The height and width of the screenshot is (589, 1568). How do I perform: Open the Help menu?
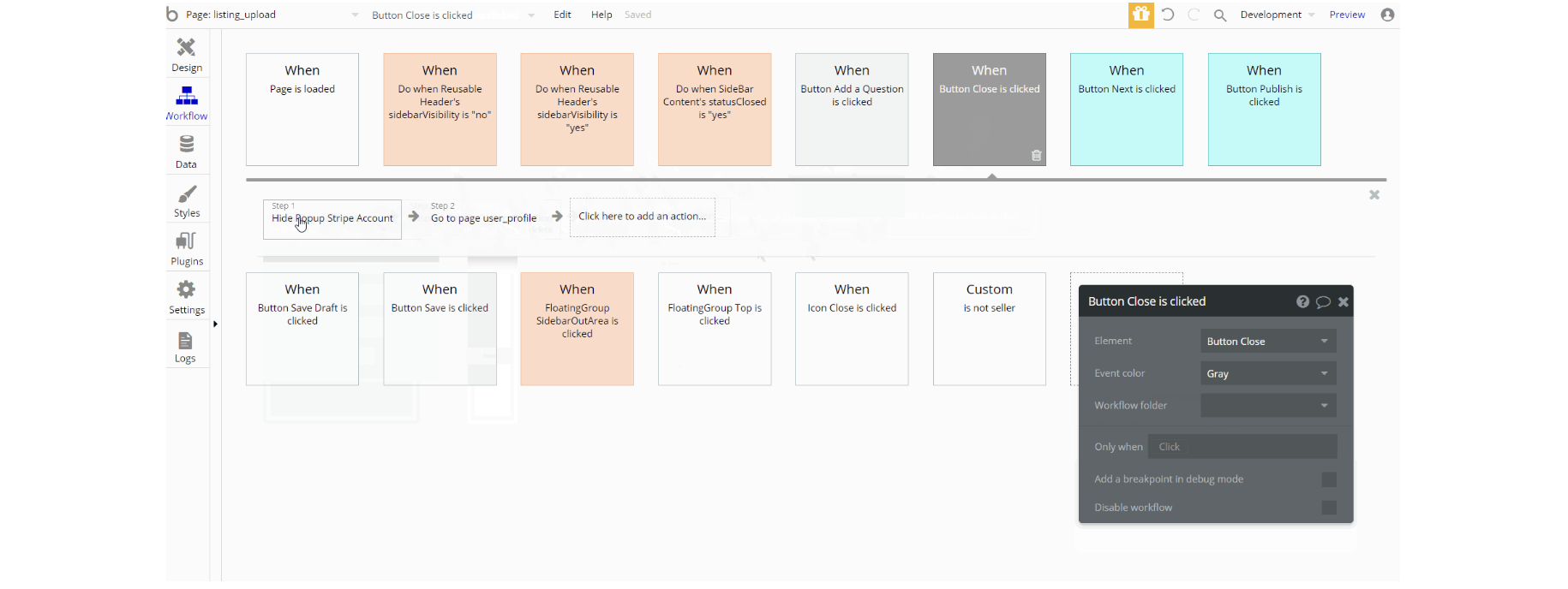(601, 15)
